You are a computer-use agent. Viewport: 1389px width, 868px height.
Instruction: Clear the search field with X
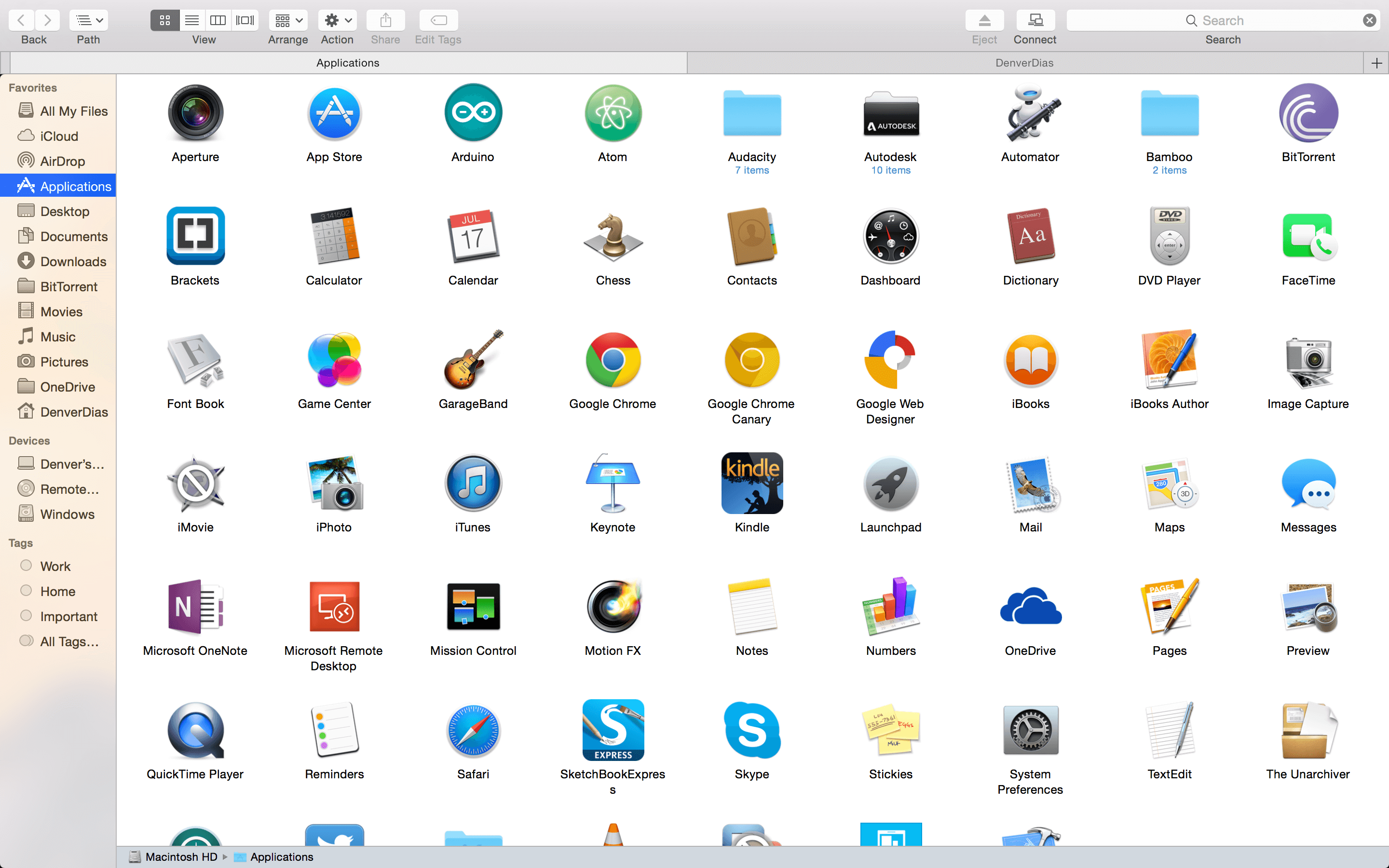[1370, 20]
